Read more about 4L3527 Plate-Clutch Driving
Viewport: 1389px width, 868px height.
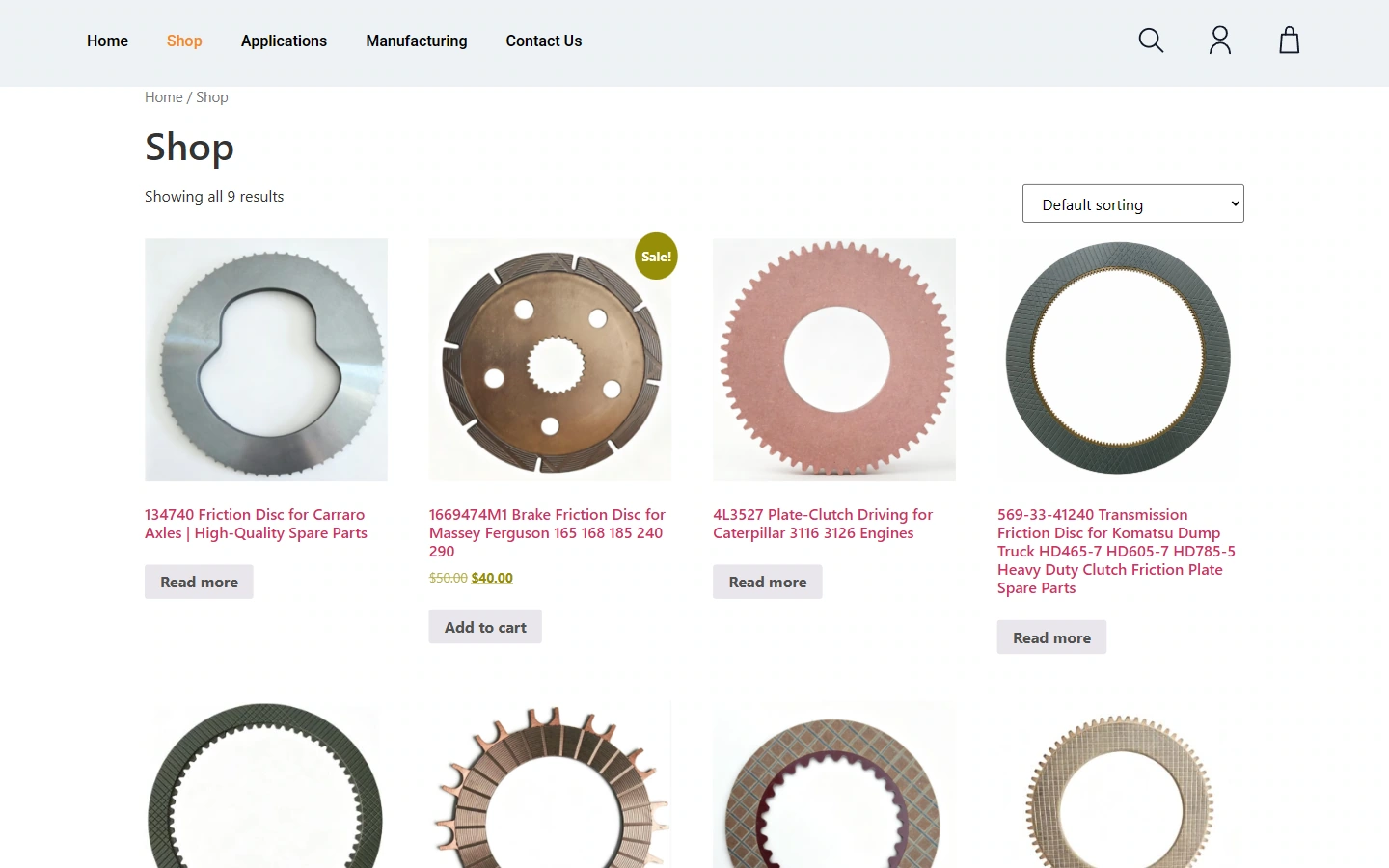coord(768,583)
